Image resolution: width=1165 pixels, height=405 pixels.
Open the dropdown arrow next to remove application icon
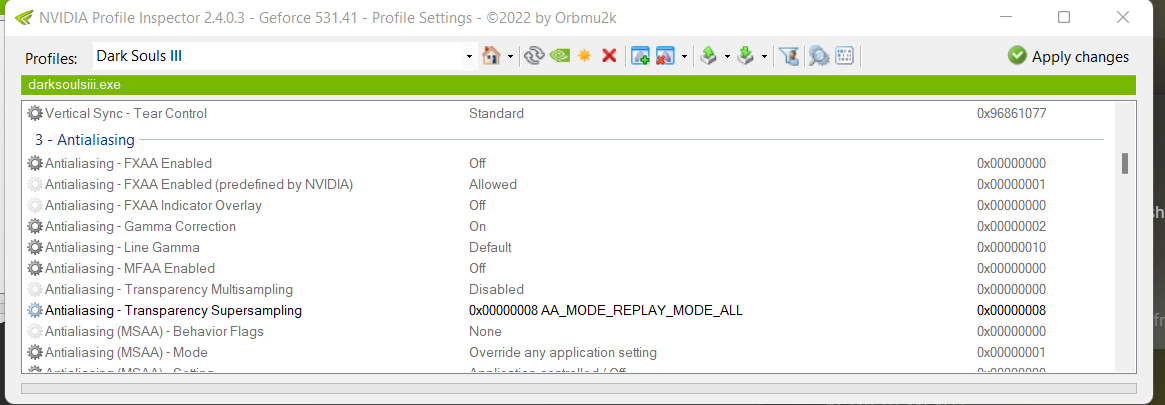tap(684, 56)
